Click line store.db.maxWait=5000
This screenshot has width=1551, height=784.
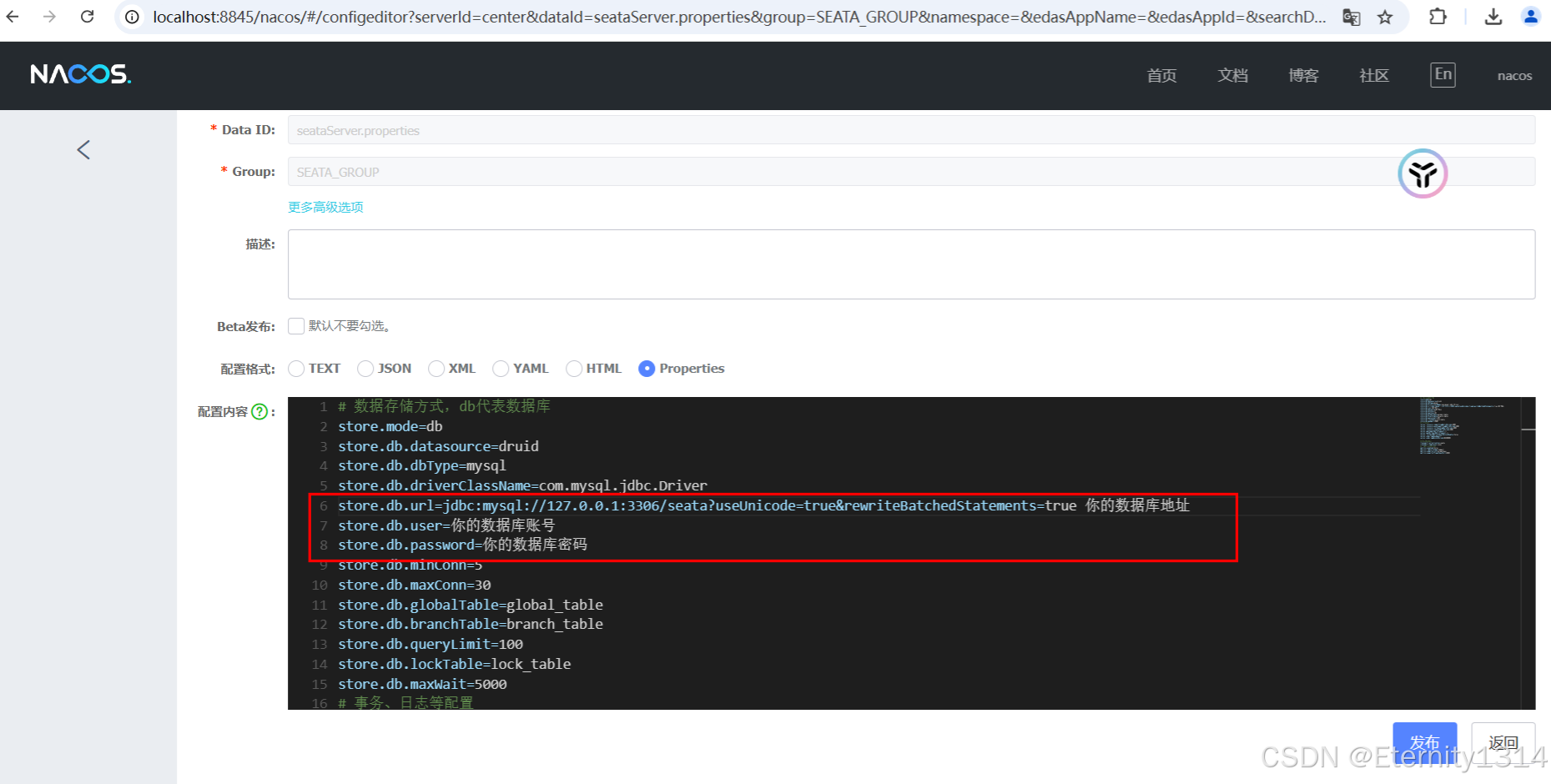click(422, 684)
